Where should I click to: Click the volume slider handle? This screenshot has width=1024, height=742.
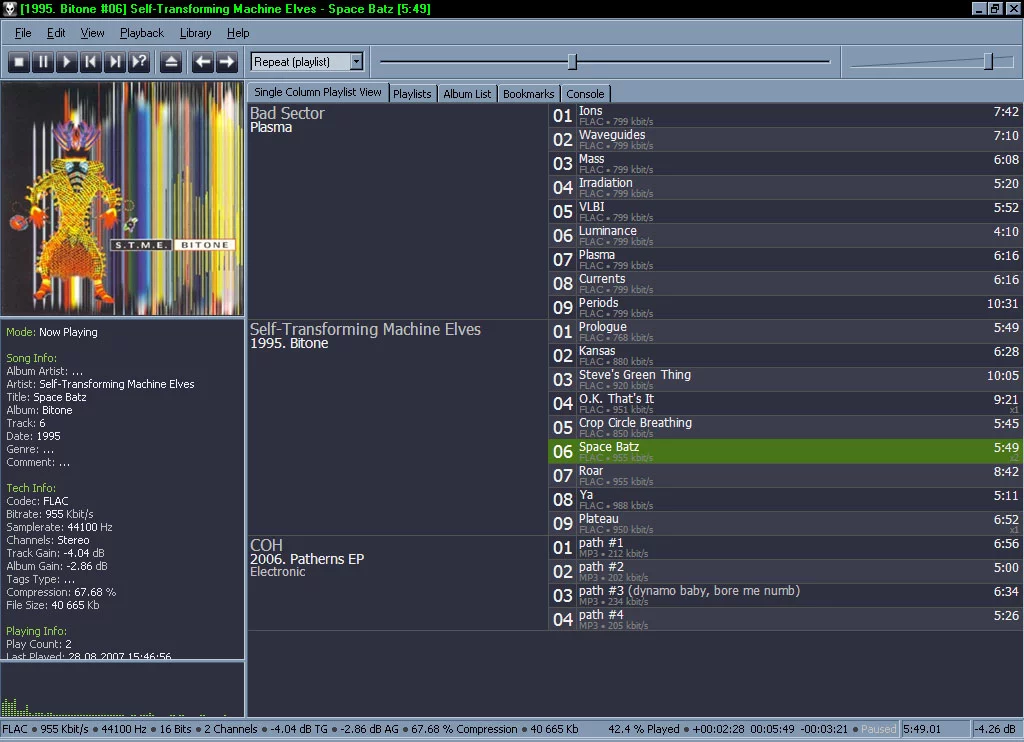coord(988,62)
